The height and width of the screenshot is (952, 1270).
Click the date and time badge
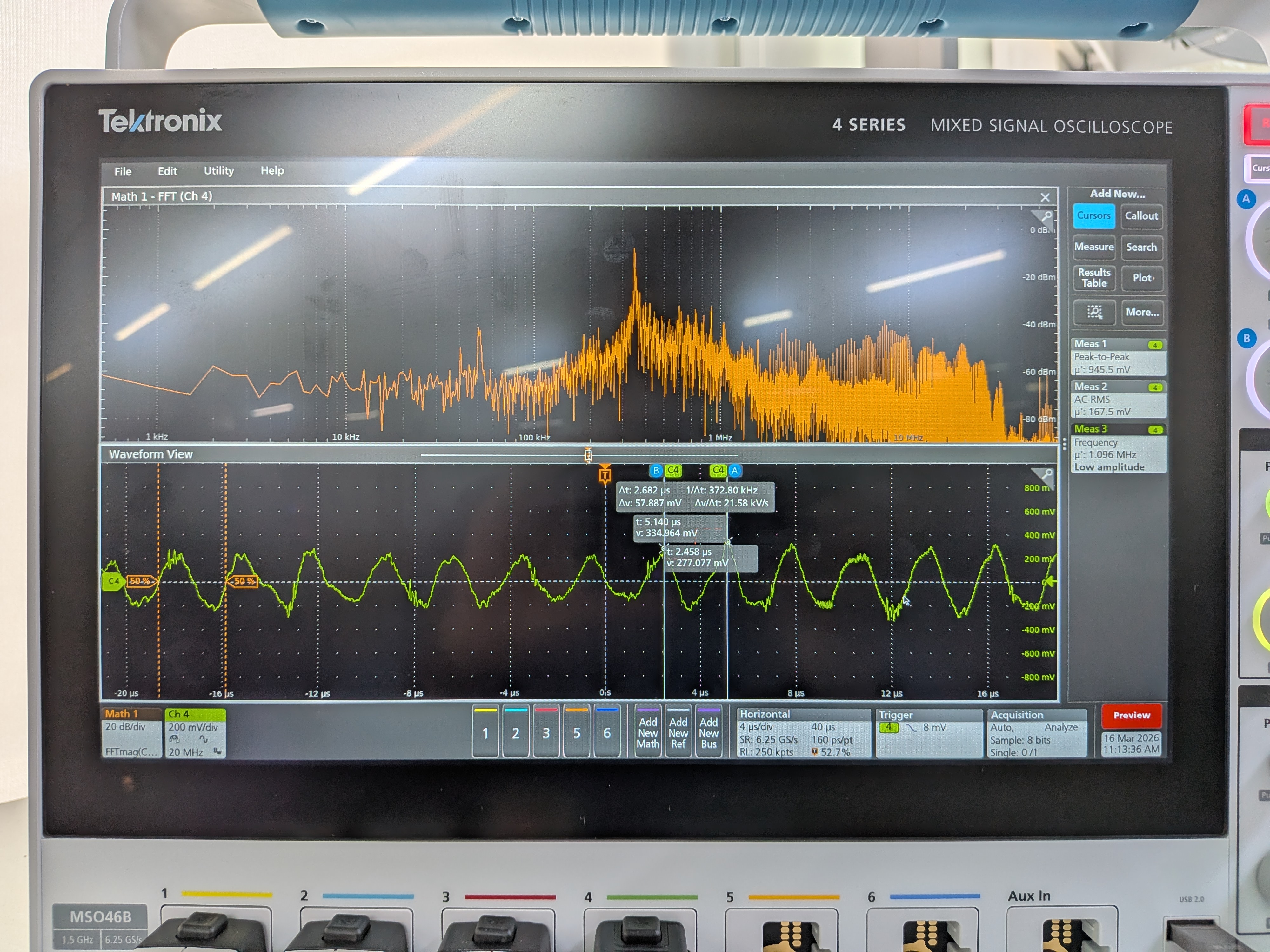pyautogui.click(x=1131, y=744)
